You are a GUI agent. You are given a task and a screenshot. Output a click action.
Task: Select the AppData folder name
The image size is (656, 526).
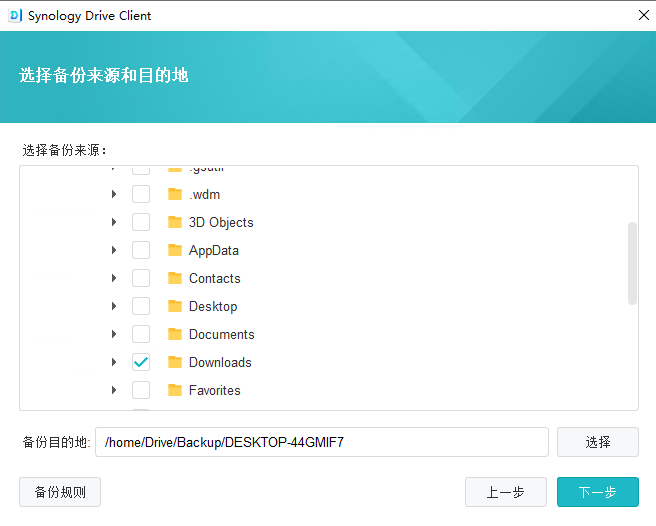click(214, 251)
